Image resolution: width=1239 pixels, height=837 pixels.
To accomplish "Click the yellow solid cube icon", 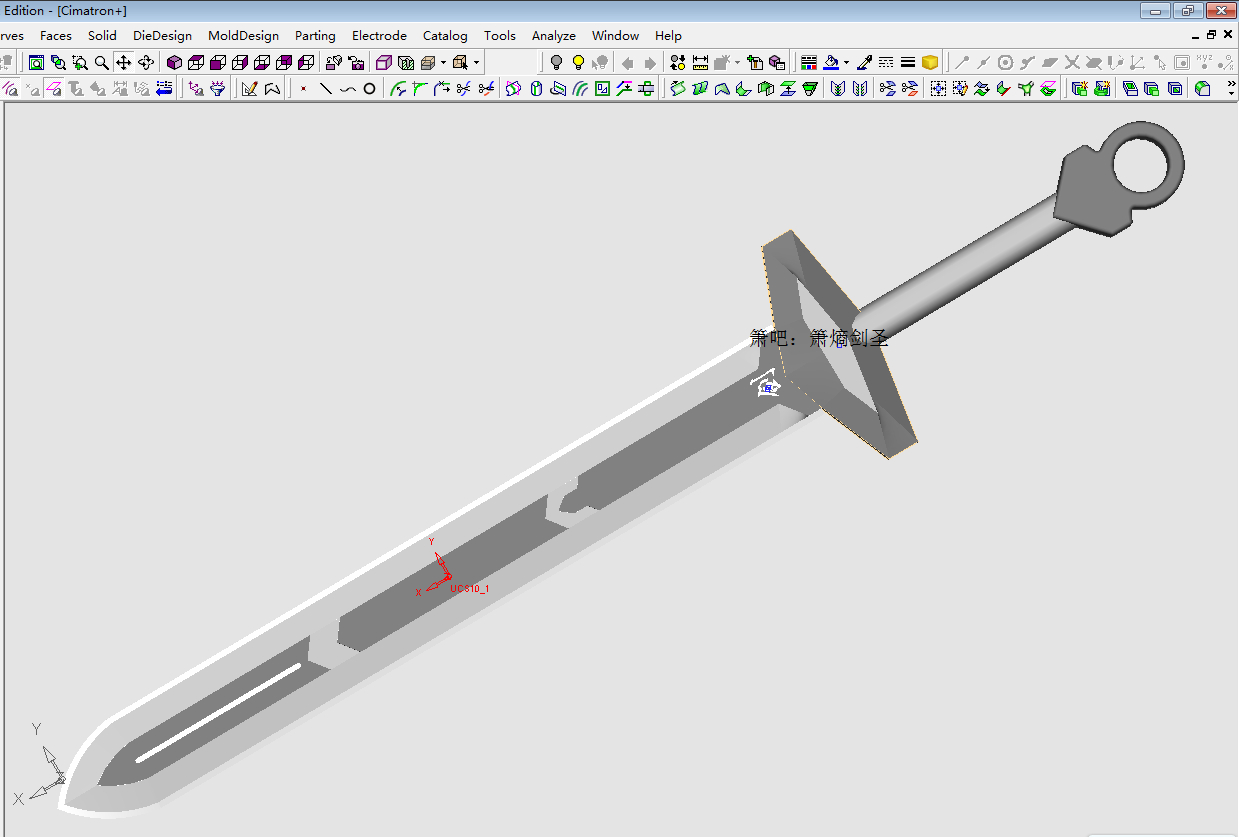I will 930,62.
